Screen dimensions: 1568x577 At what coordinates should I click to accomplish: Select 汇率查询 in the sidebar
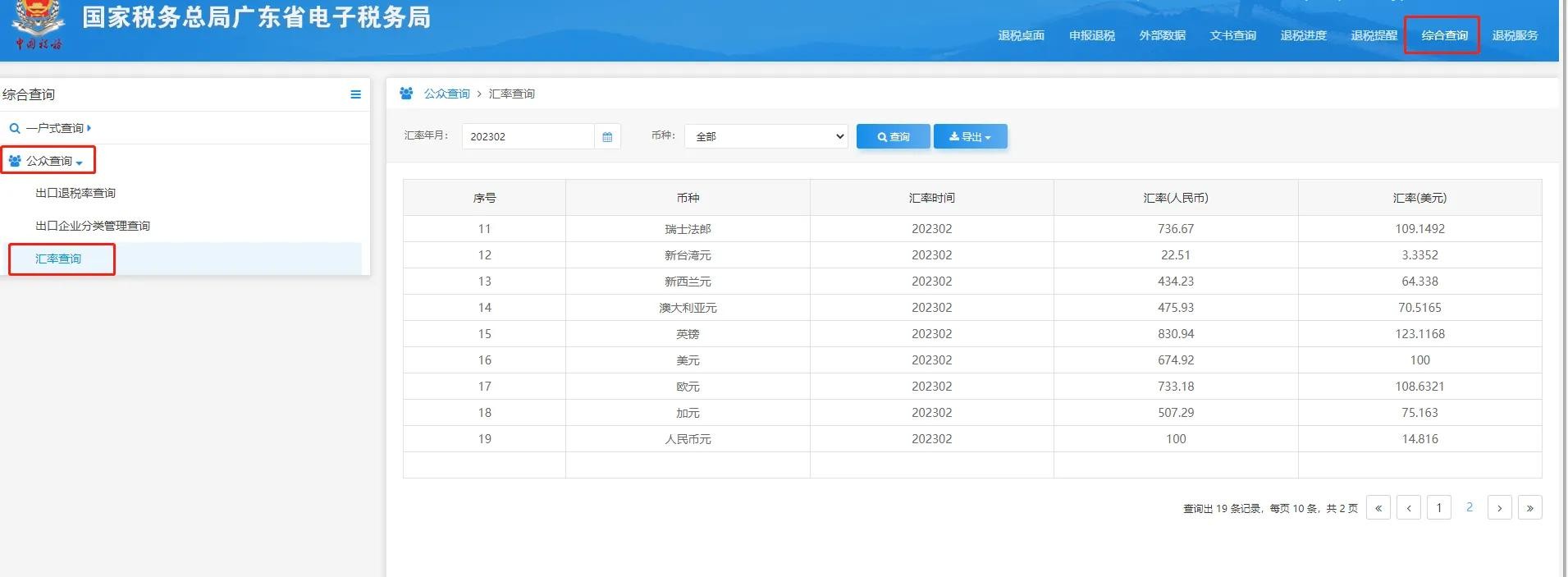58,259
